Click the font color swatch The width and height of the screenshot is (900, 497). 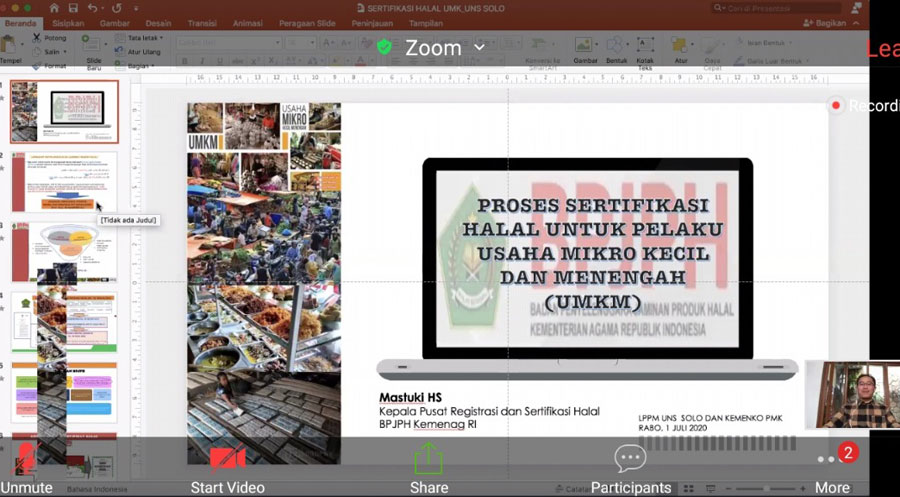360,61
